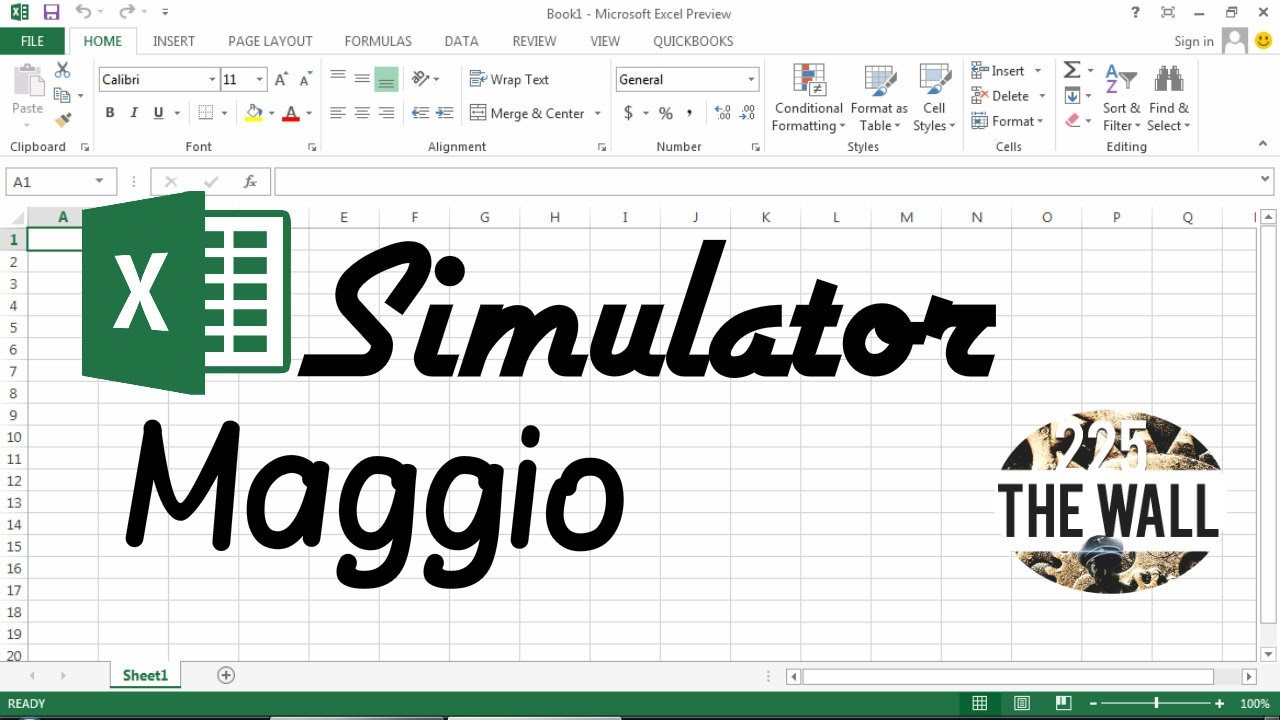
Task: Switch to the DATA tab
Action: (x=461, y=41)
